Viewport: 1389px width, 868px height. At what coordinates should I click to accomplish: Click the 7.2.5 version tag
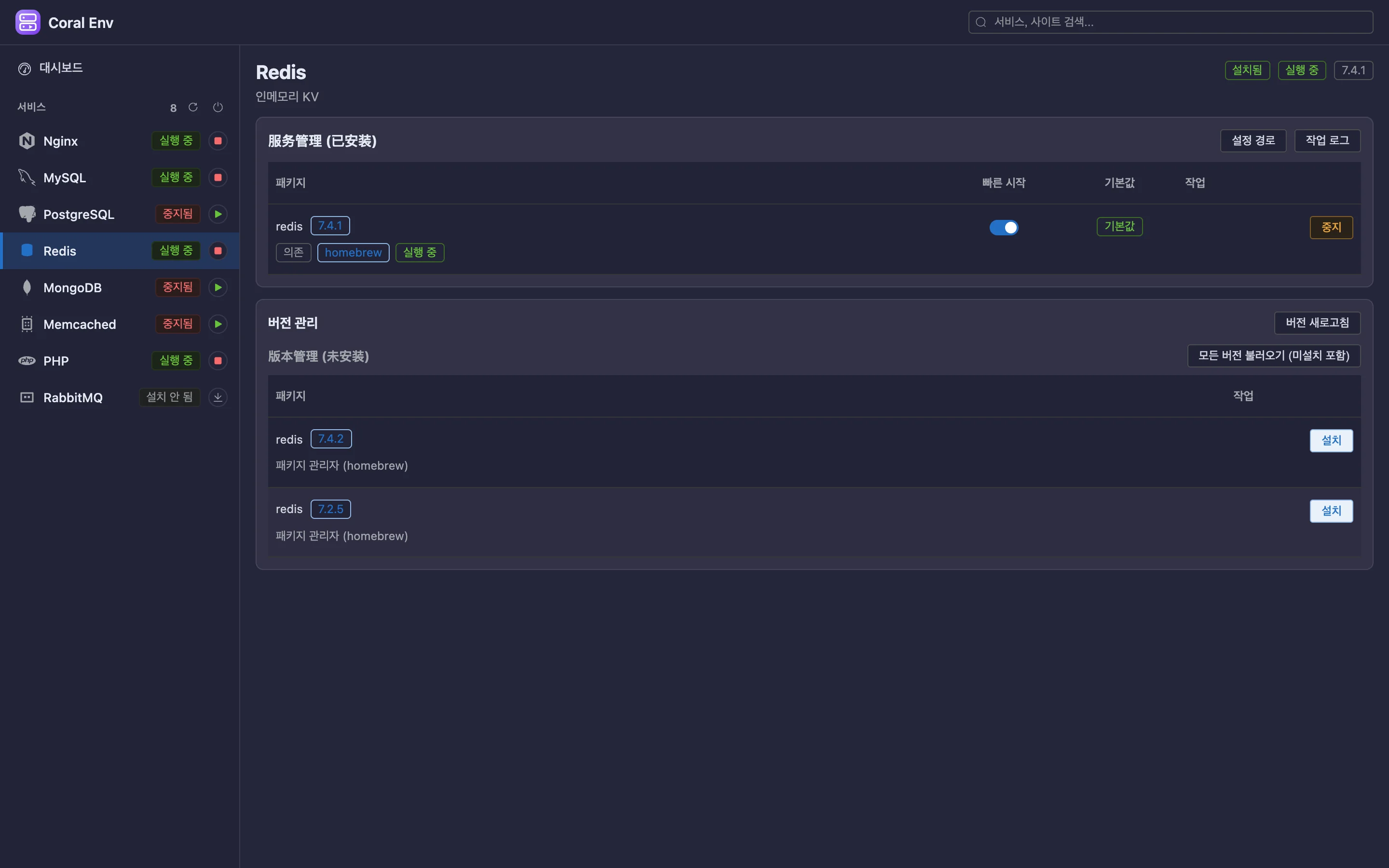[330, 509]
